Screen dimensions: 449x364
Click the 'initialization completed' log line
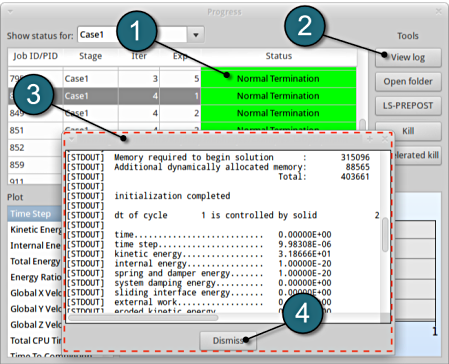click(172, 196)
